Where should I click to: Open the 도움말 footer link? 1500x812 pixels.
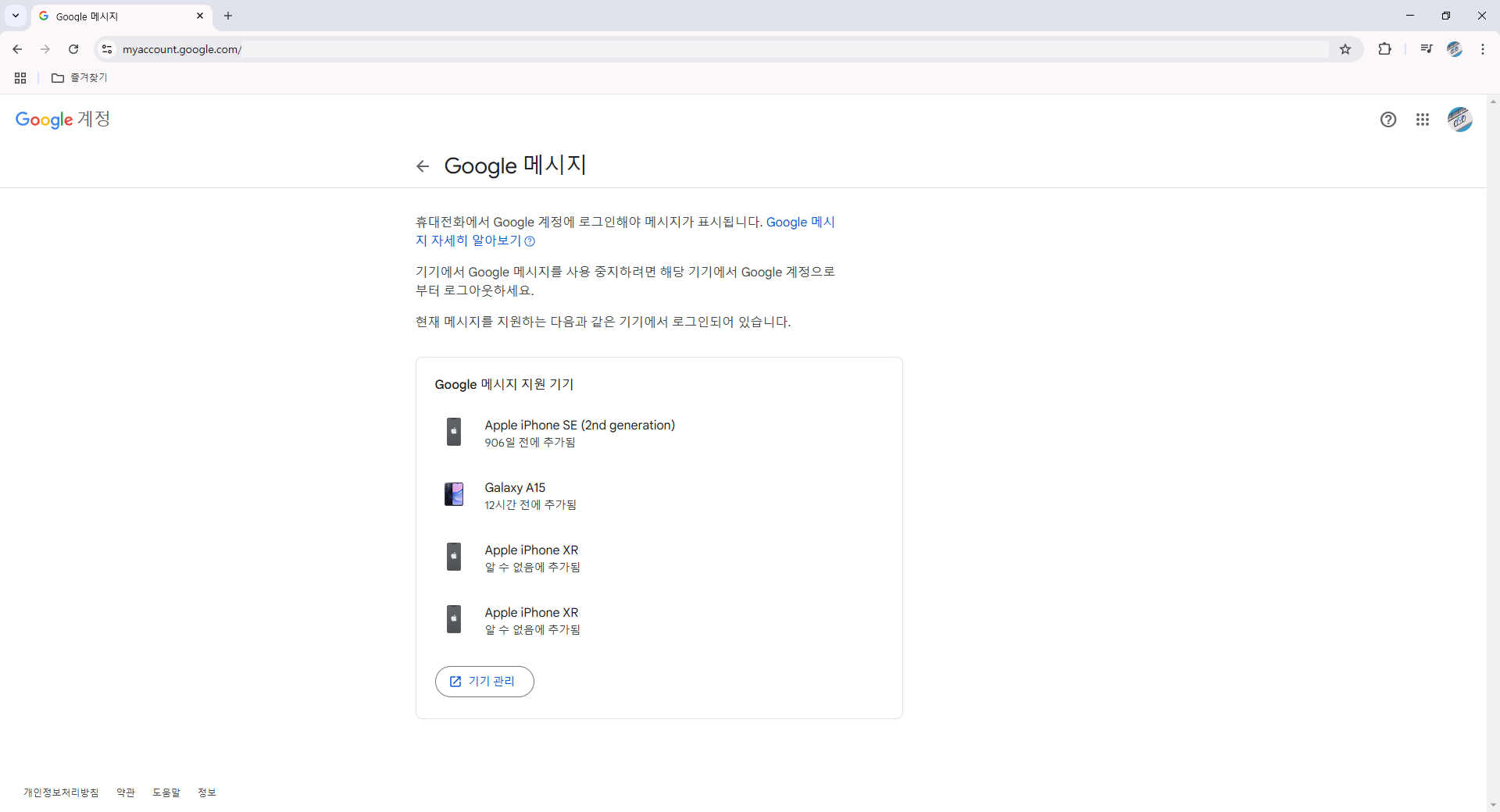click(166, 792)
